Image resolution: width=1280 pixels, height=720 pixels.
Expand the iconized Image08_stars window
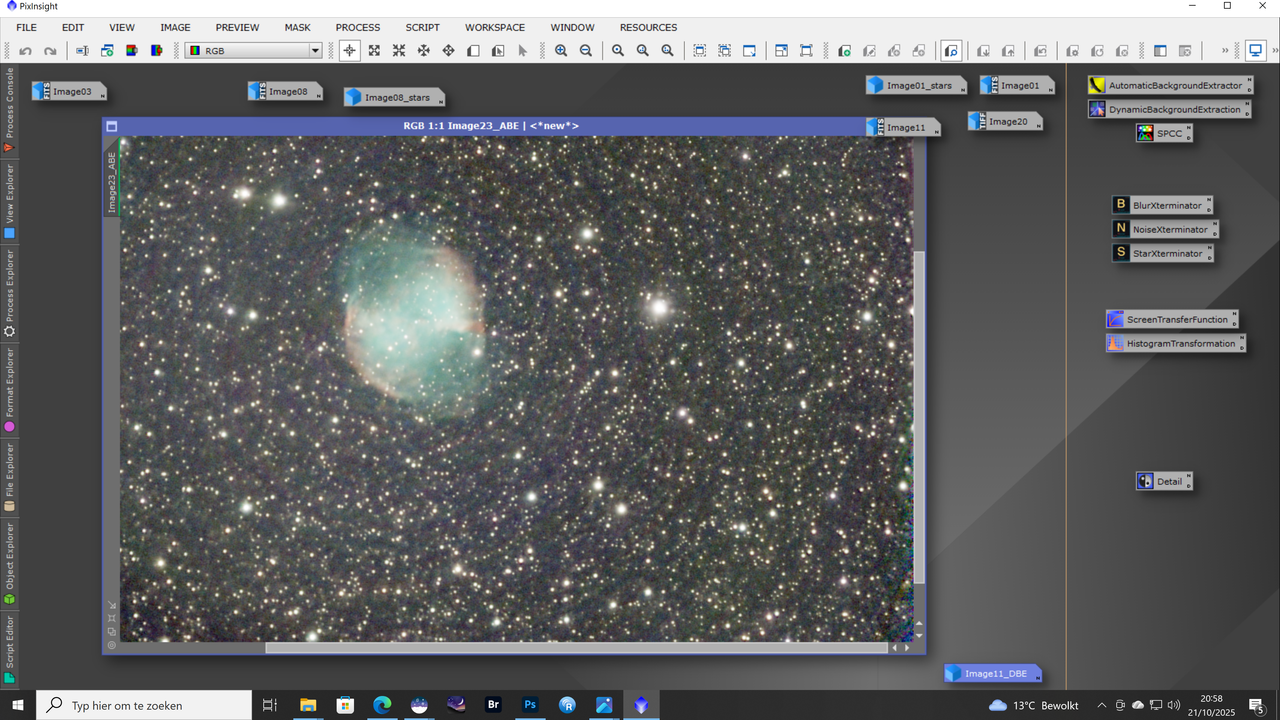393,98
